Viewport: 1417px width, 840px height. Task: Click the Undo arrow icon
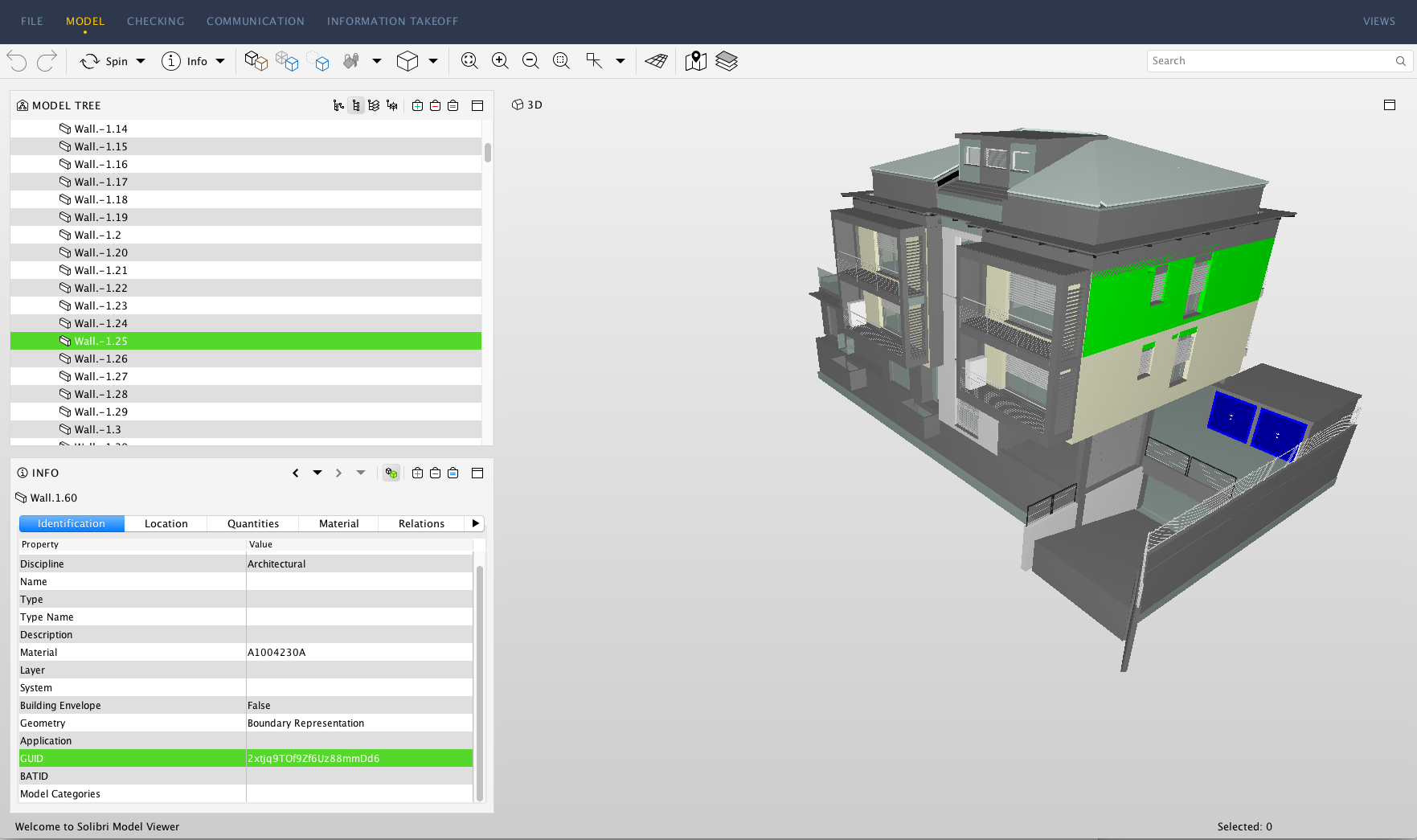pyautogui.click(x=16, y=60)
